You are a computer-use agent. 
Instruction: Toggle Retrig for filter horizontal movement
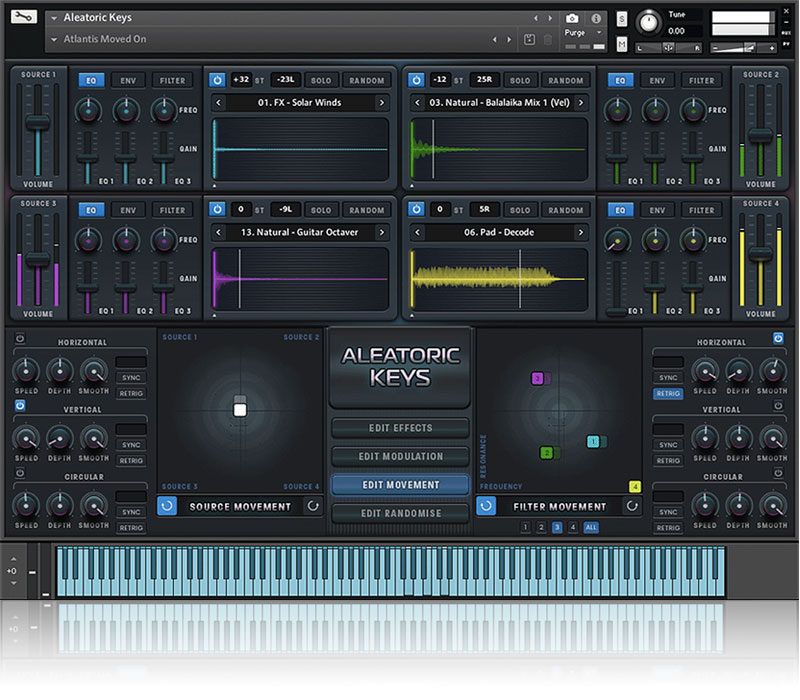pos(668,394)
